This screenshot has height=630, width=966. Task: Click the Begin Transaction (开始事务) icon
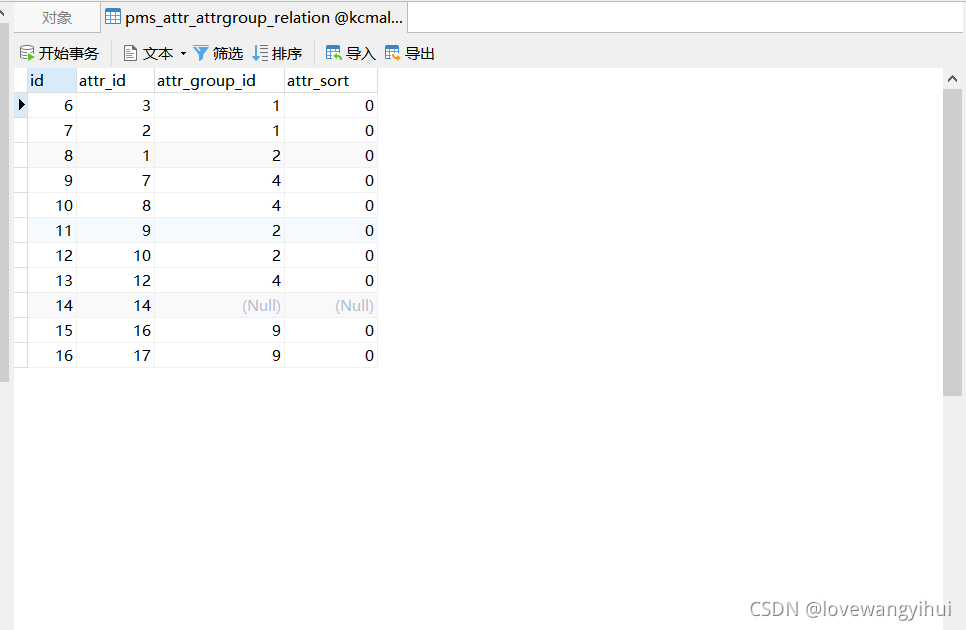26,53
